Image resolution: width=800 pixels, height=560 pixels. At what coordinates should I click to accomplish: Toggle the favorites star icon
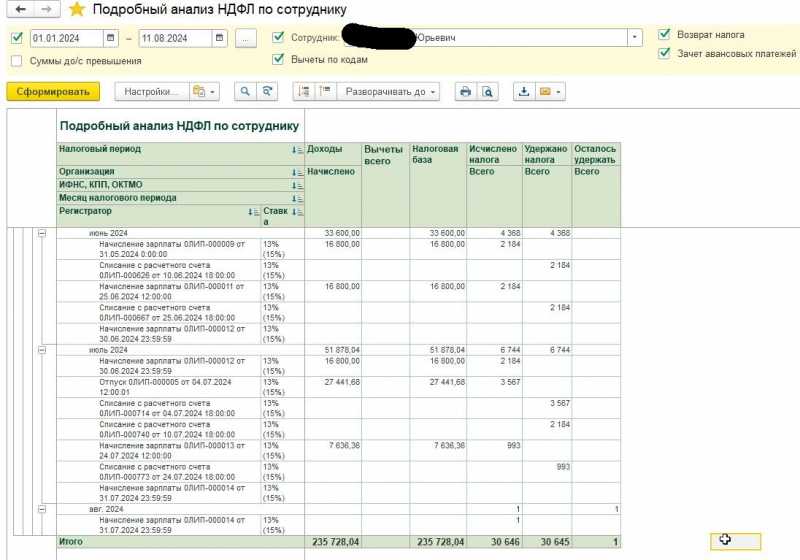point(77,9)
